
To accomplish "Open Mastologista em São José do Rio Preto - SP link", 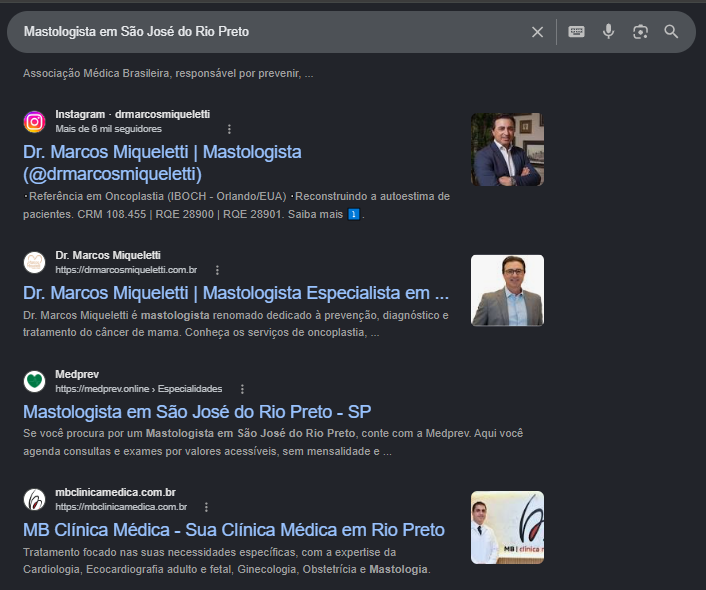I will [197, 412].
